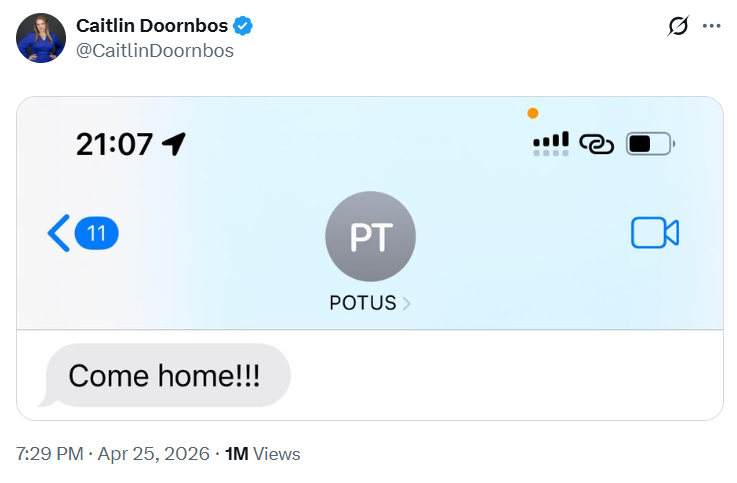
Task: Open the Caitlin Doornbos display name link
Action: tap(152, 26)
